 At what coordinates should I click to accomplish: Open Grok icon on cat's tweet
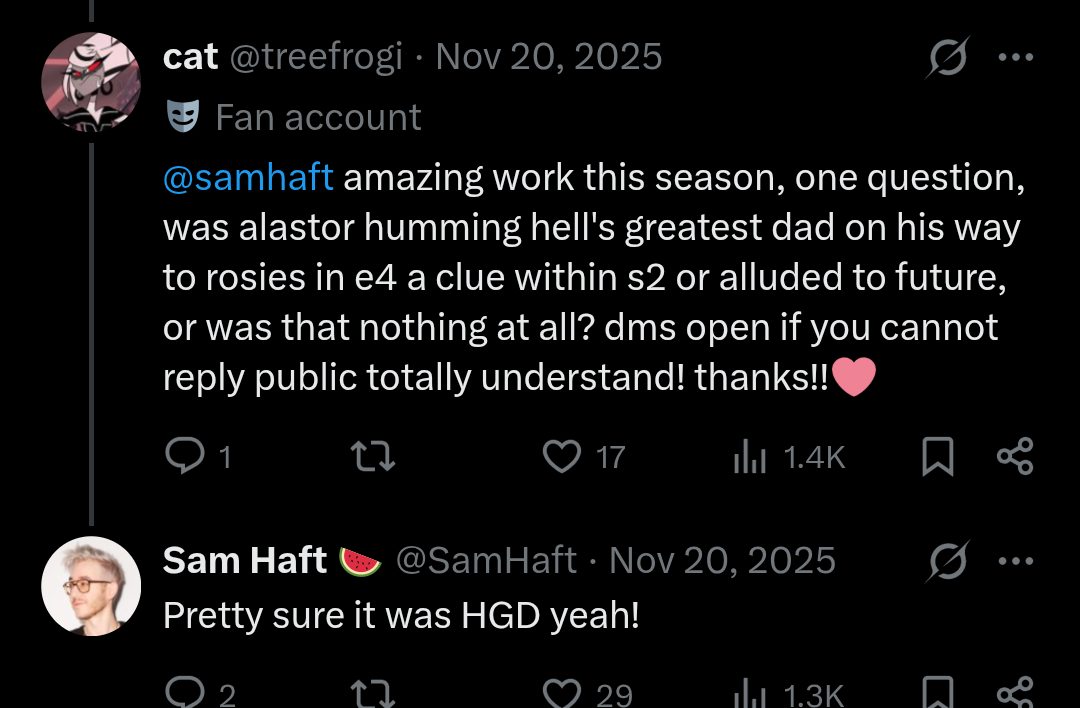945,60
